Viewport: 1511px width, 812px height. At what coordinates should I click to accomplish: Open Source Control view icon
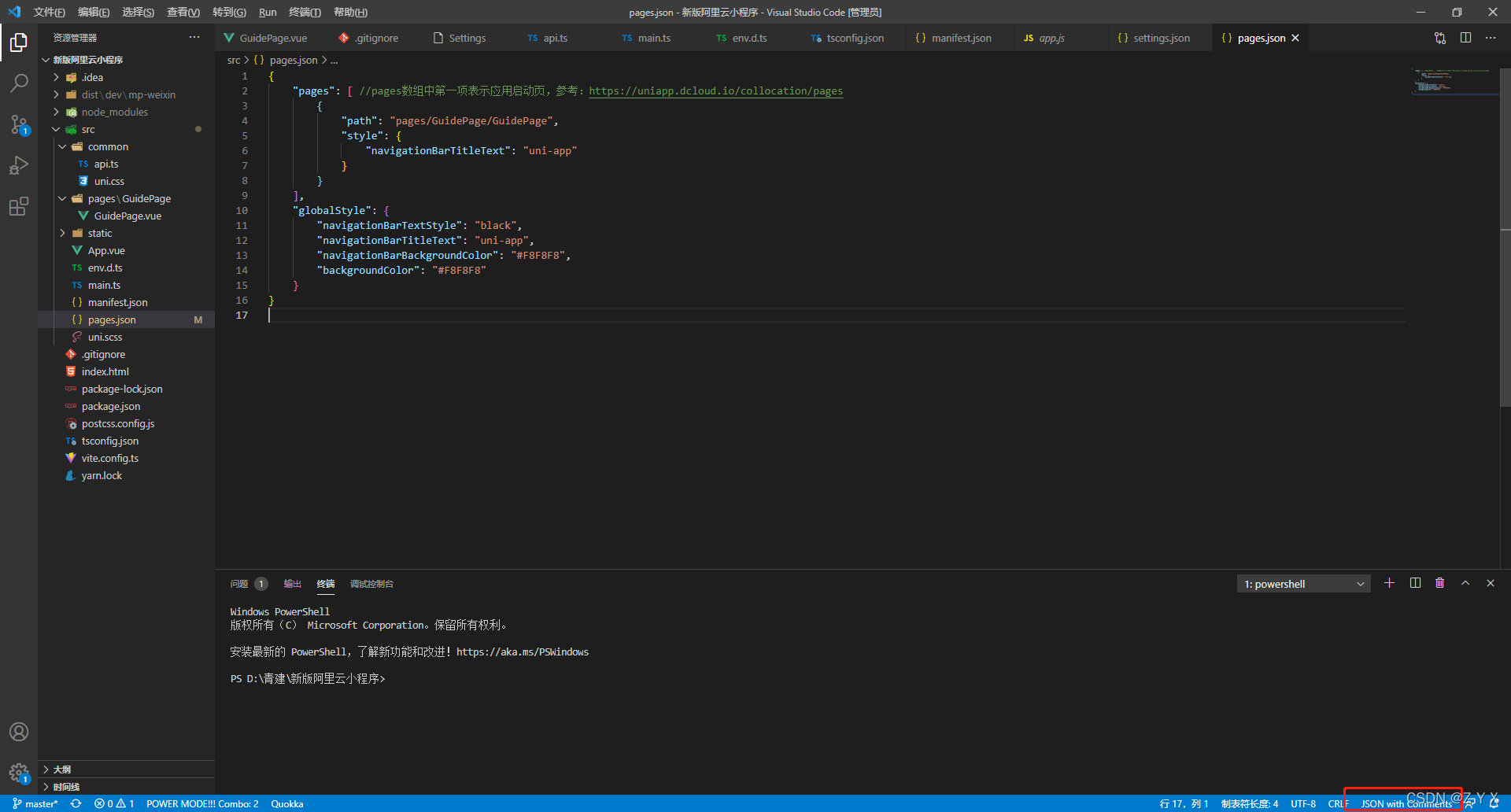[19, 124]
